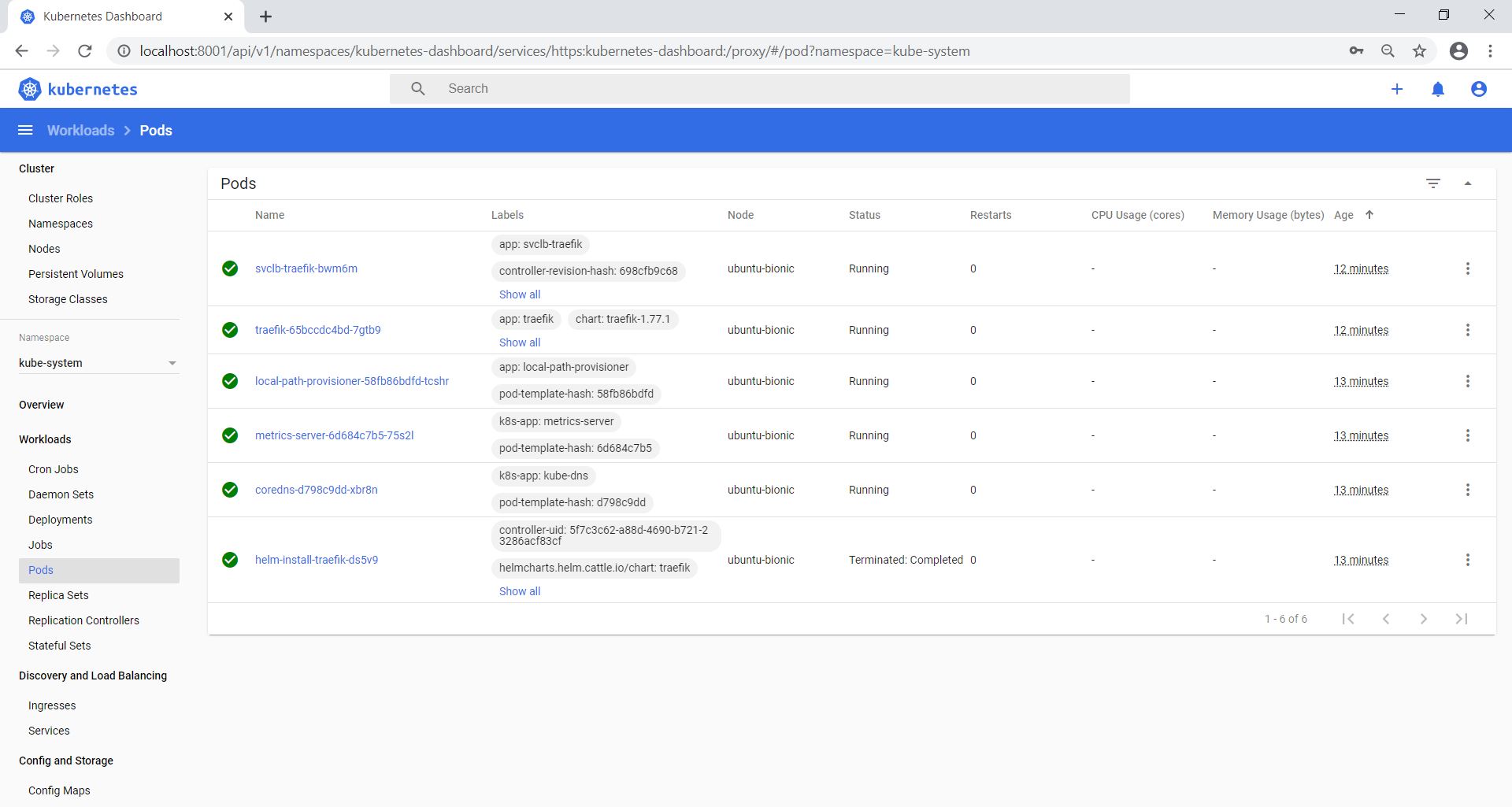Viewport: 1512px width, 807px height.
Task: Sort pods by Age column
Action: 1343,215
